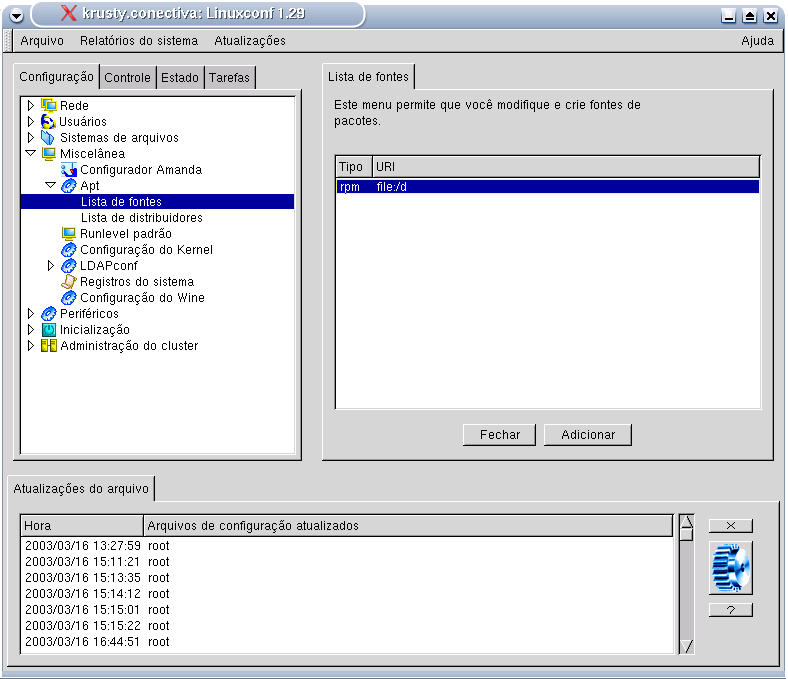This screenshot has height=679, width=788.
Task: Click the scrollbar down arrow in updates list
Action: point(686,646)
